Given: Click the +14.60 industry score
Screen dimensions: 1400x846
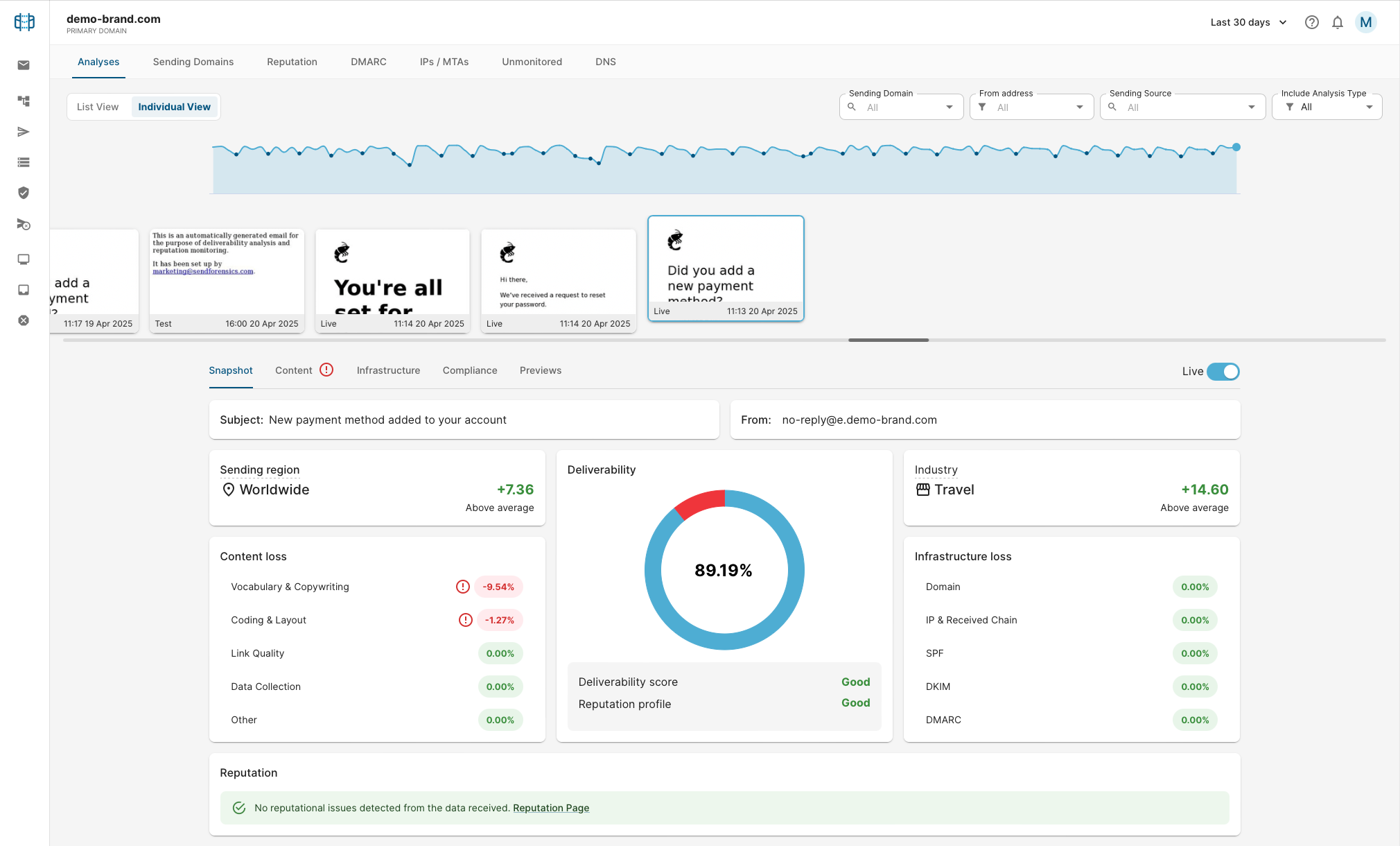Looking at the screenshot, I should coord(1205,490).
